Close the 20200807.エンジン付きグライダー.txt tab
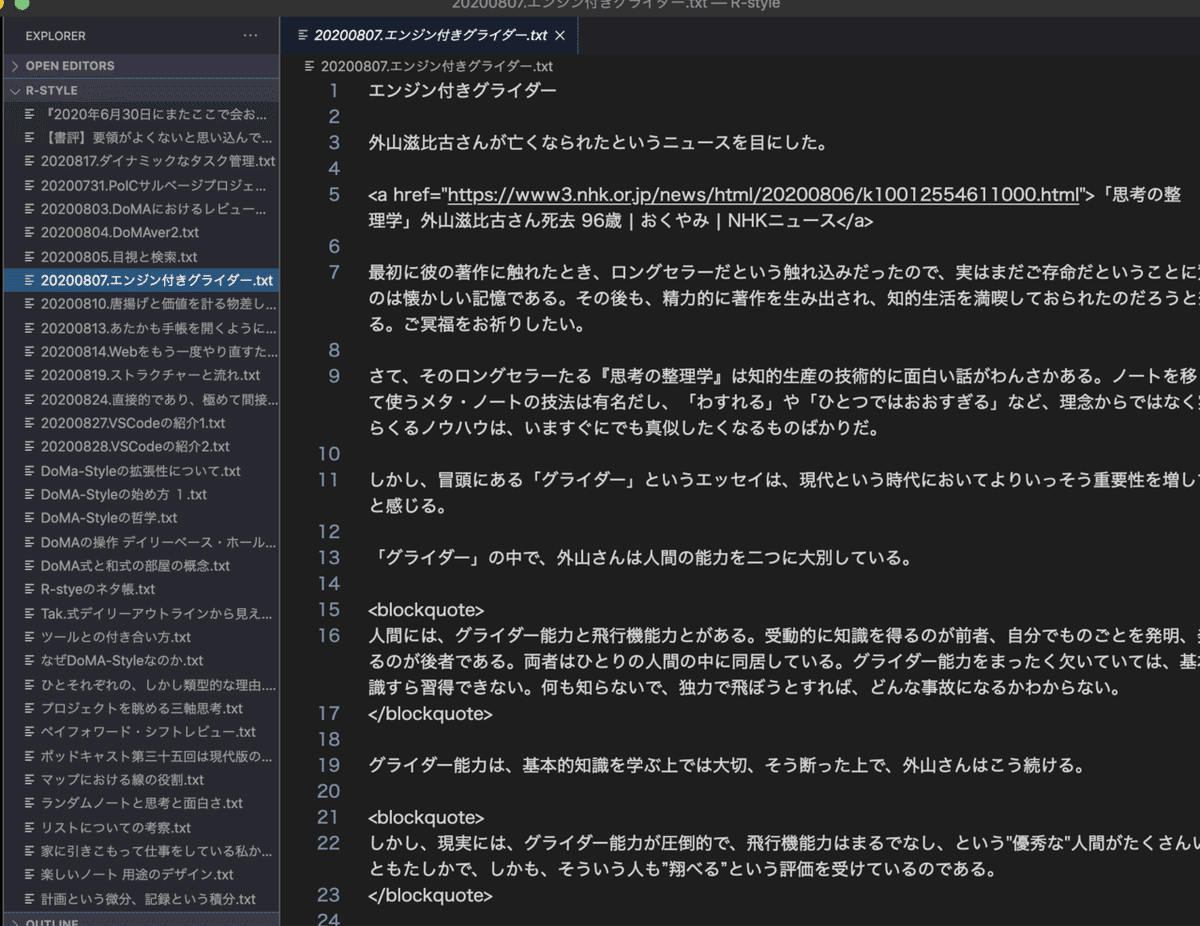This screenshot has width=1200, height=926. (x=560, y=35)
